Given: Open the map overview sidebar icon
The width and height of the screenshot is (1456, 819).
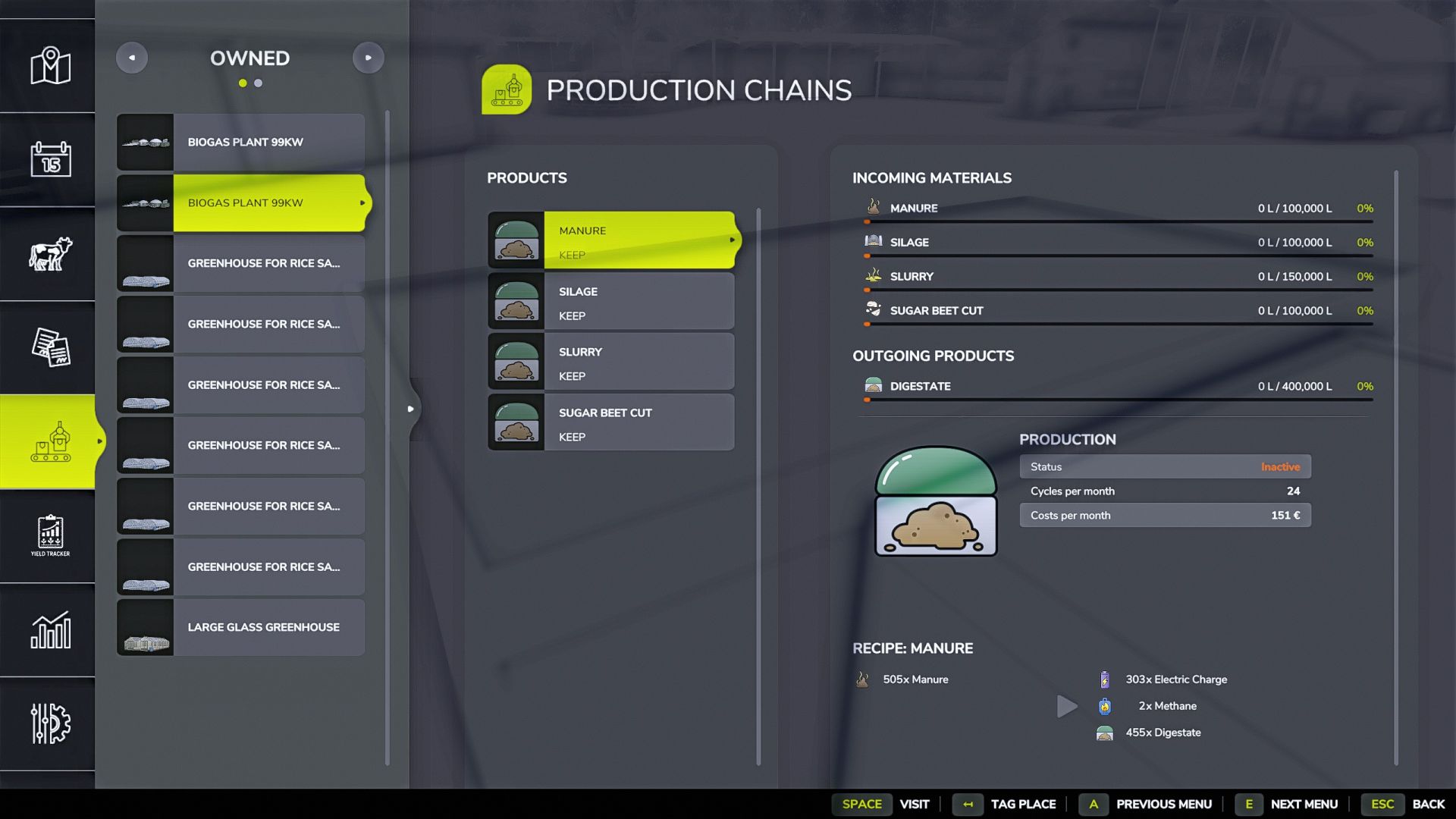Looking at the screenshot, I should coord(50,66).
